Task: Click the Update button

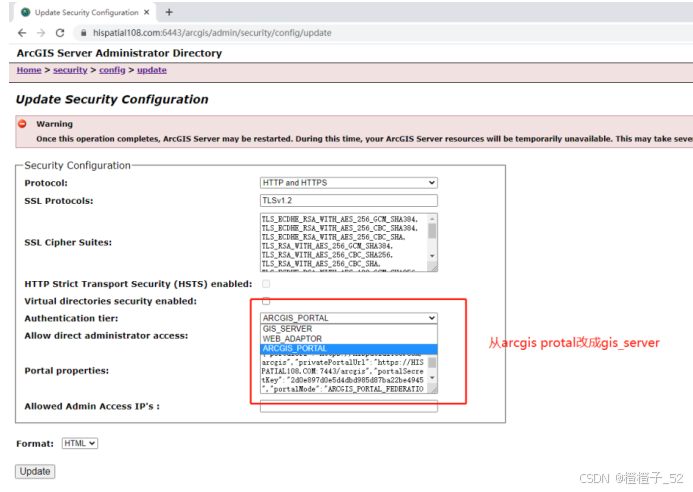Action: [x=35, y=471]
